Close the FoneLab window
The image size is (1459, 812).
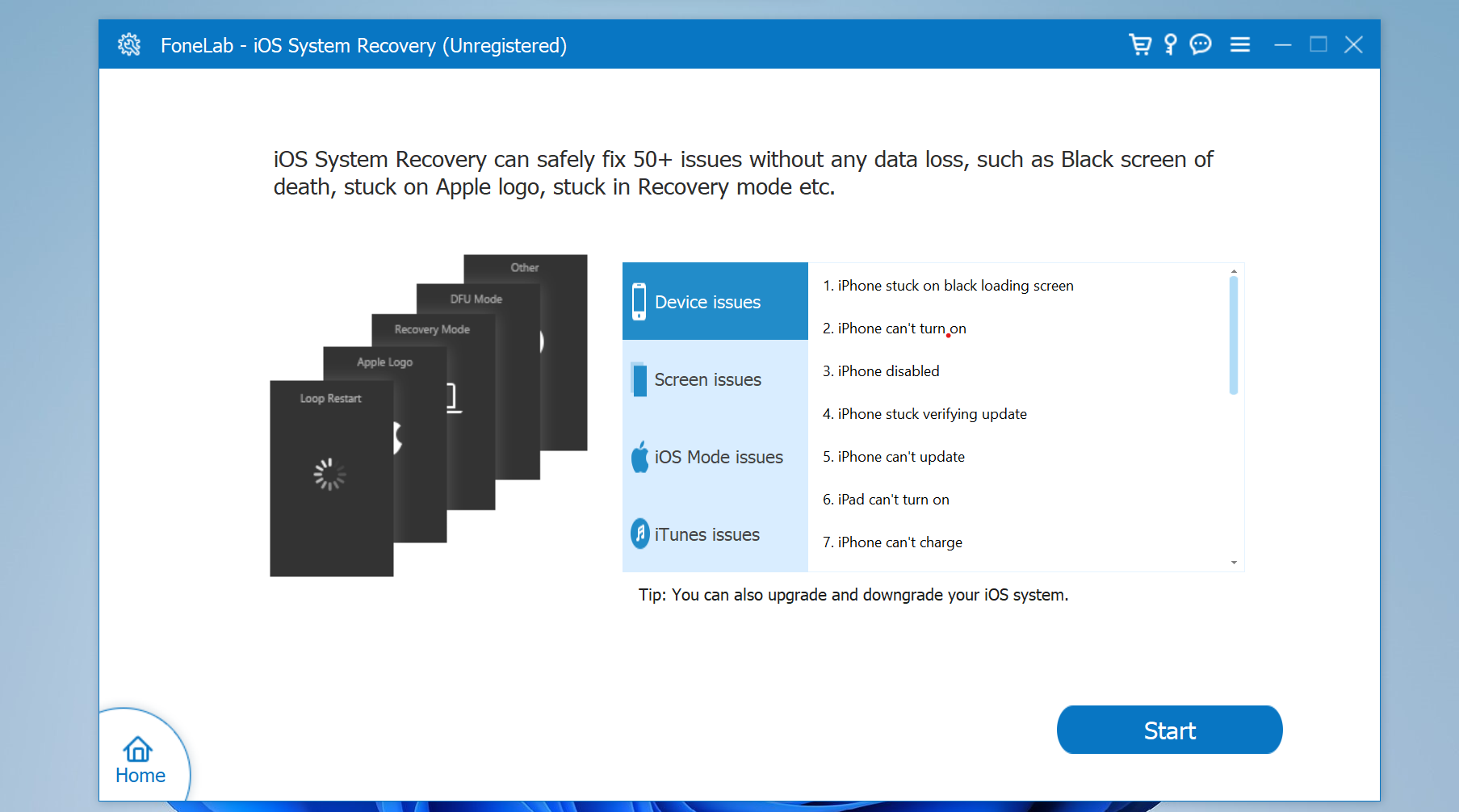pyautogui.click(x=1354, y=44)
